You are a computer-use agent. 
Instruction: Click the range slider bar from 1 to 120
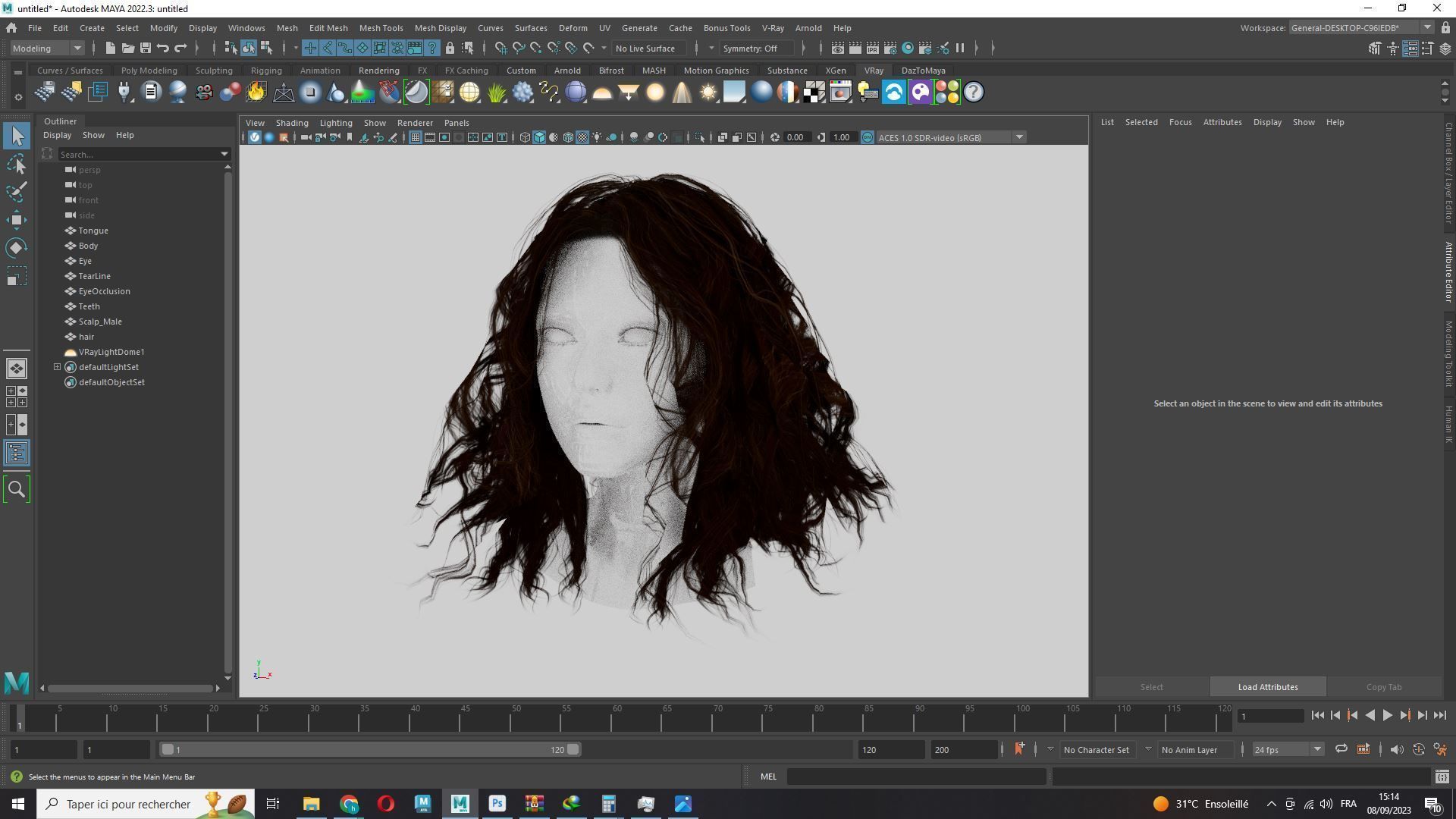click(370, 749)
